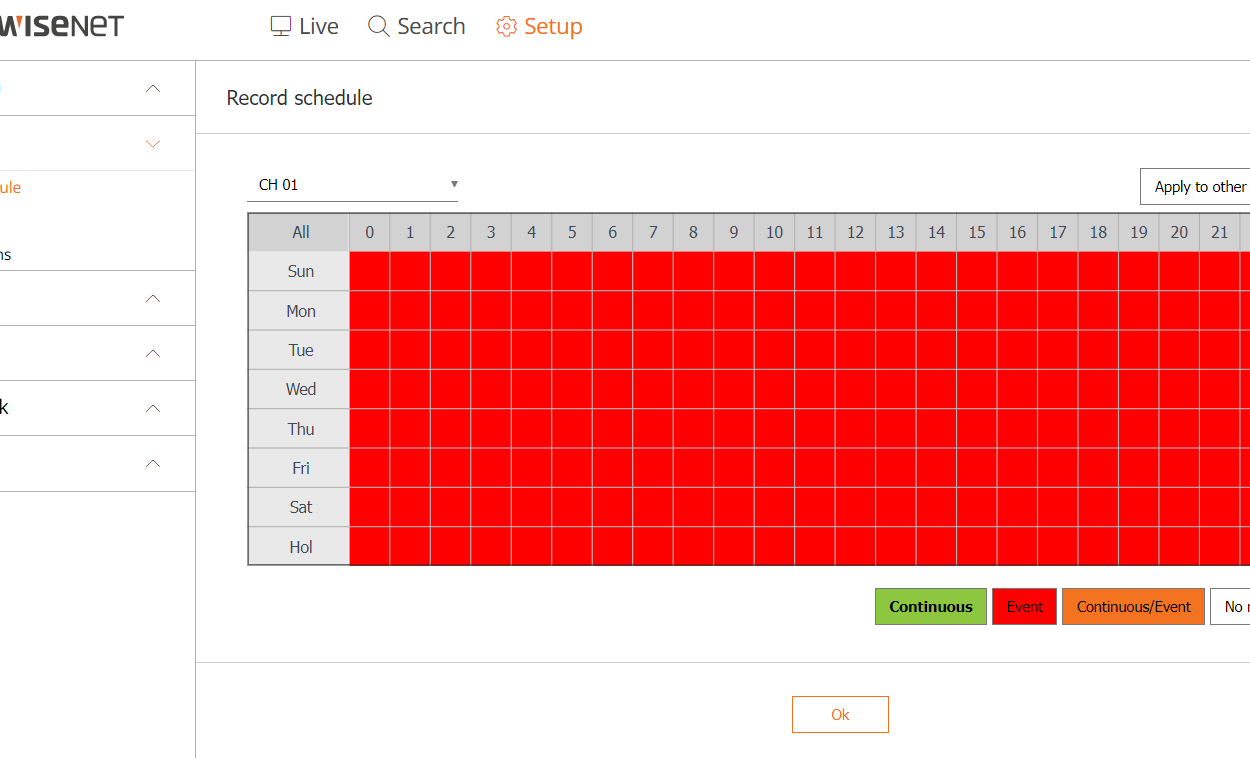The width and height of the screenshot is (1250, 758).
Task: Expand the first sidebar section chevron
Action: [x=153, y=88]
